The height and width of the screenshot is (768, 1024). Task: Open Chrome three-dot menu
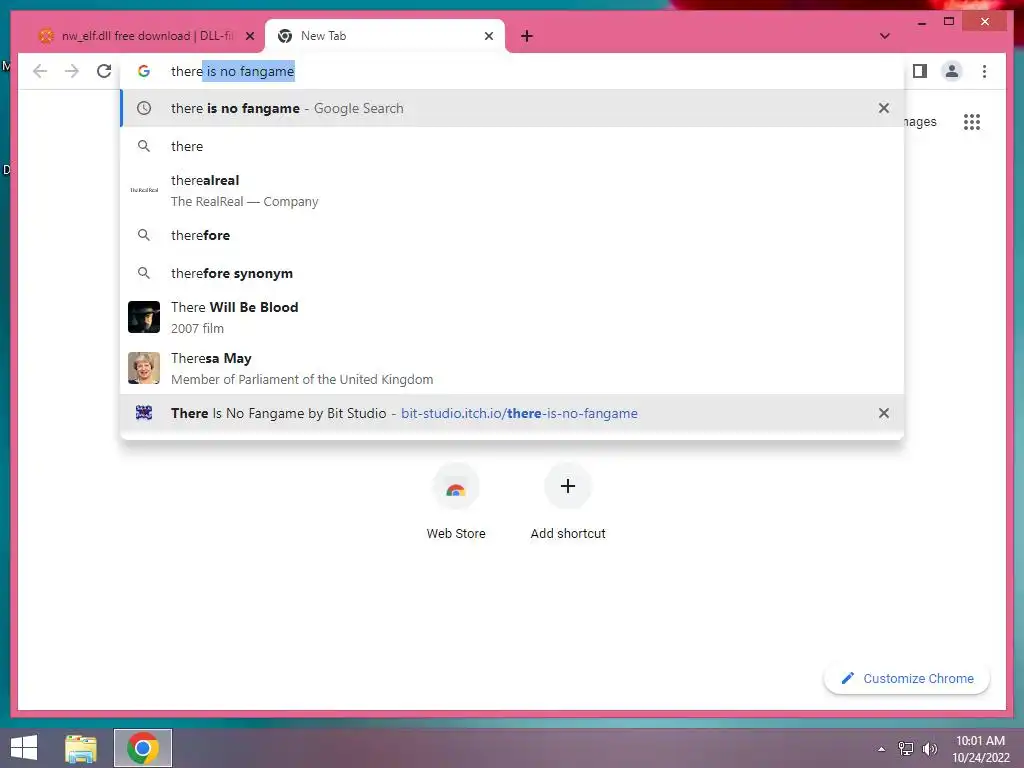click(x=984, y=71)
